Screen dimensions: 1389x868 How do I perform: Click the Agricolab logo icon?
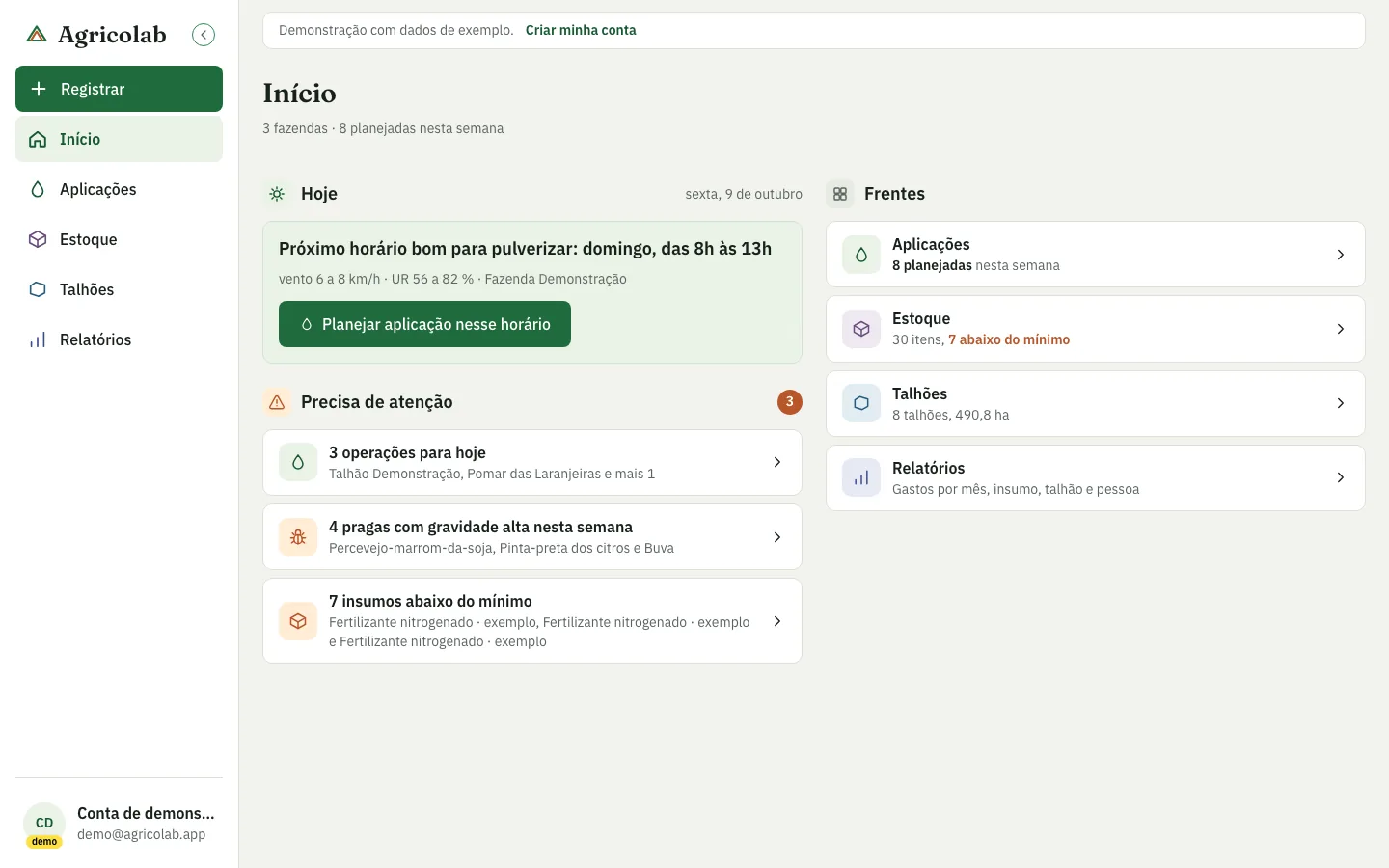[x=37, y=35]
